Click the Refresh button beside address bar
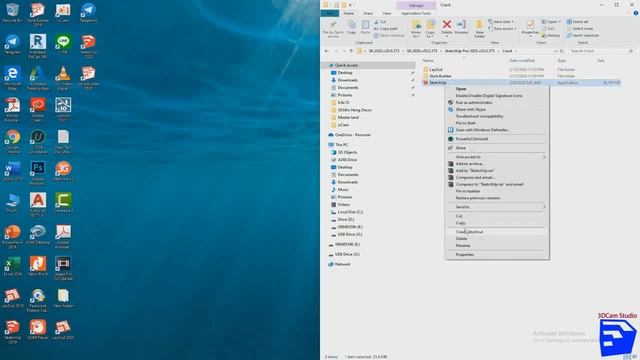 [562, 51]
